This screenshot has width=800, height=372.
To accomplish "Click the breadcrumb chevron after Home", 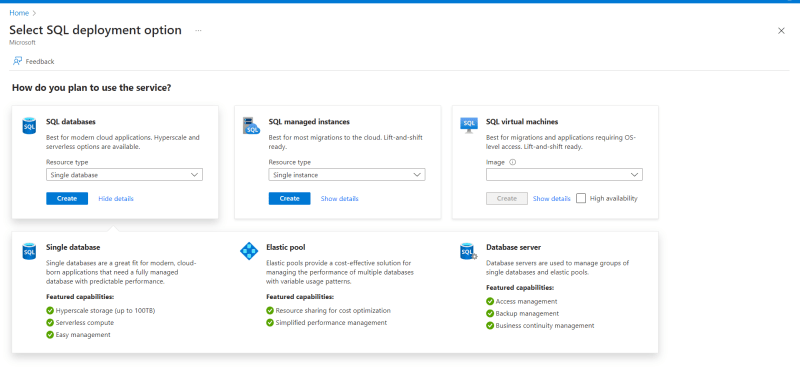I will point(34,13).
